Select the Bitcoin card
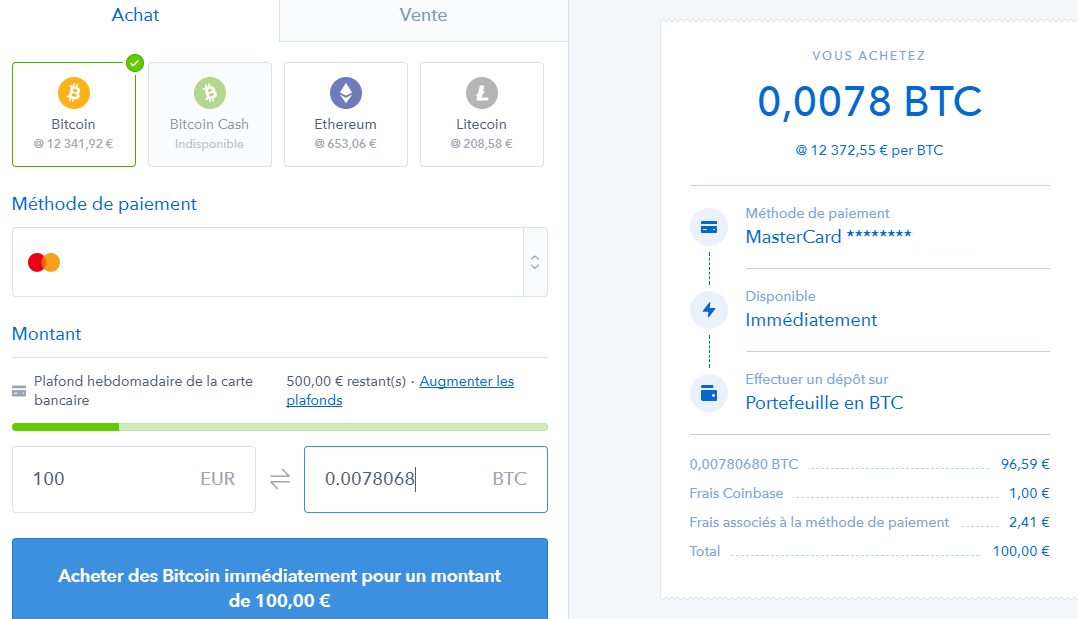Viewport: 1078px width, 619px height. pos(74,114)
